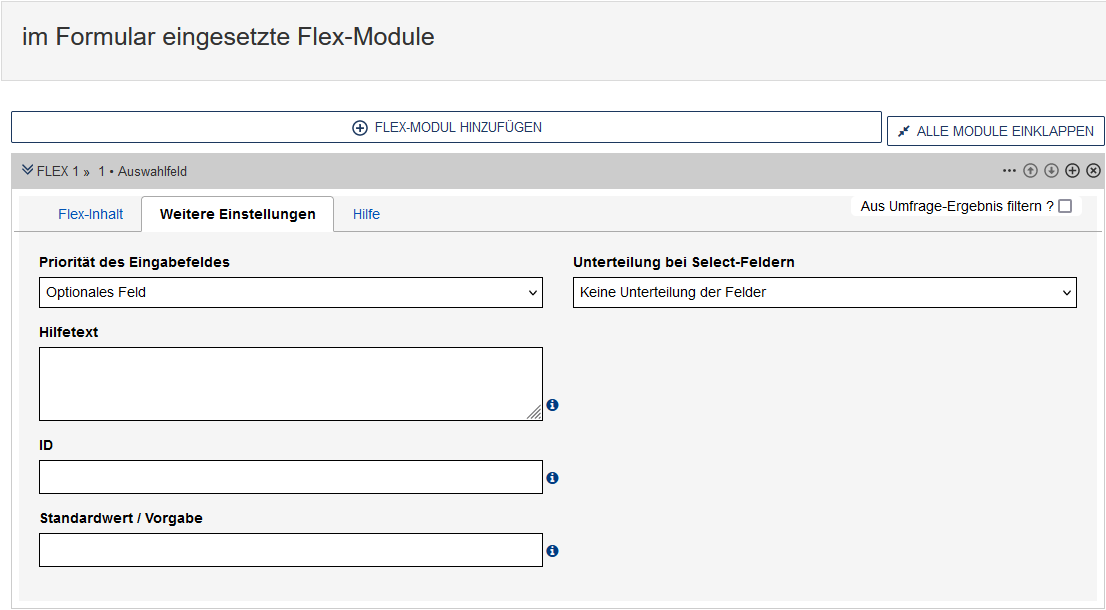Click the plus icon in FLEX 1 header

[1072, 171]
